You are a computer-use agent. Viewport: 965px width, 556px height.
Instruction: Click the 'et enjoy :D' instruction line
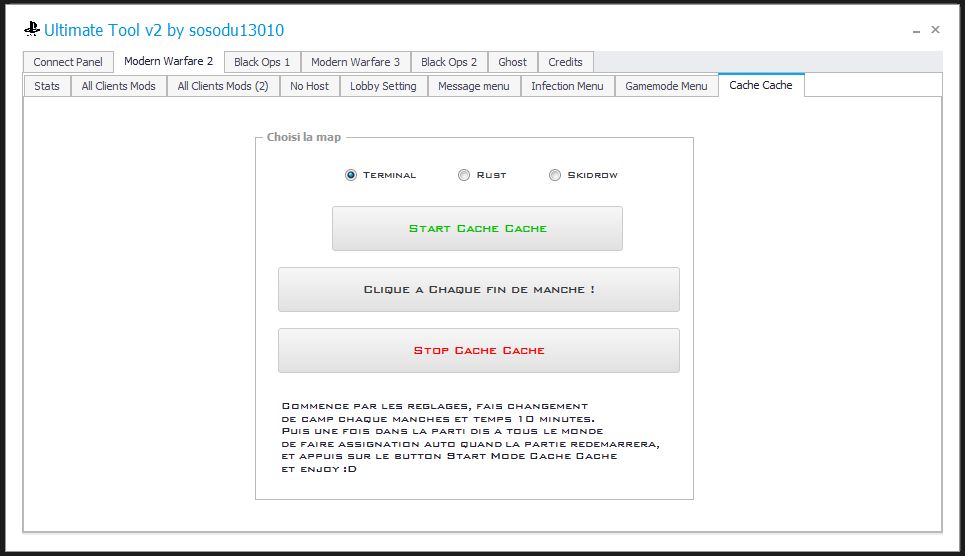click(319, 469)
